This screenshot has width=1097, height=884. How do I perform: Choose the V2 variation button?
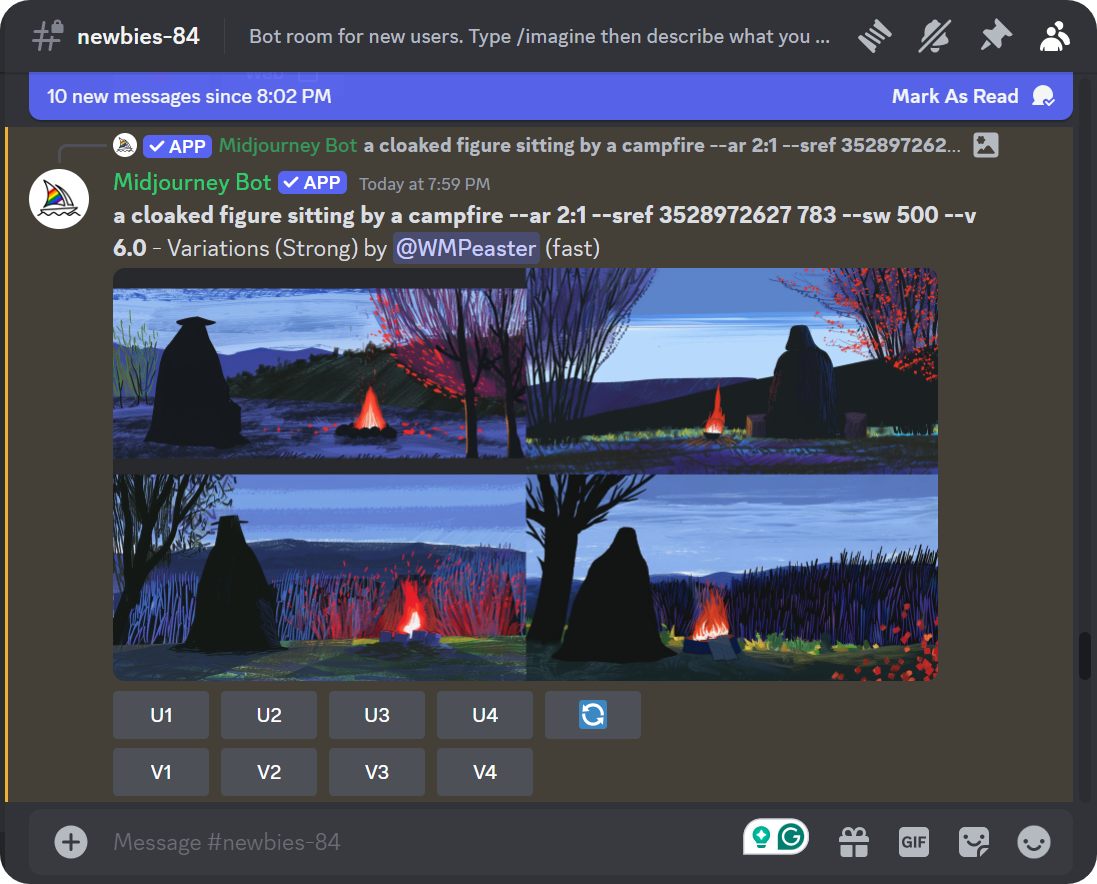pos(269,772)
